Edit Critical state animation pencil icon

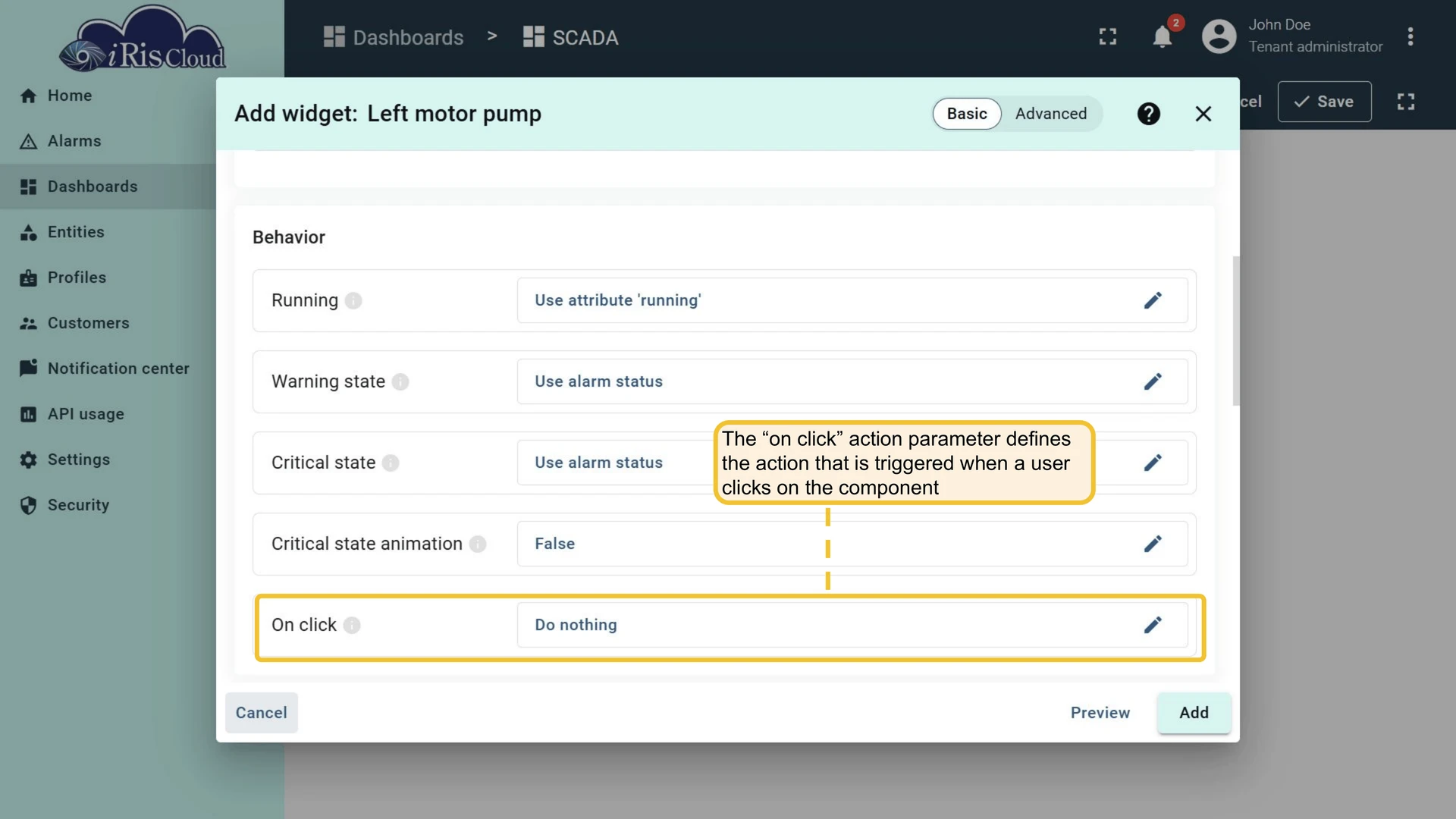coord(1153,544)
